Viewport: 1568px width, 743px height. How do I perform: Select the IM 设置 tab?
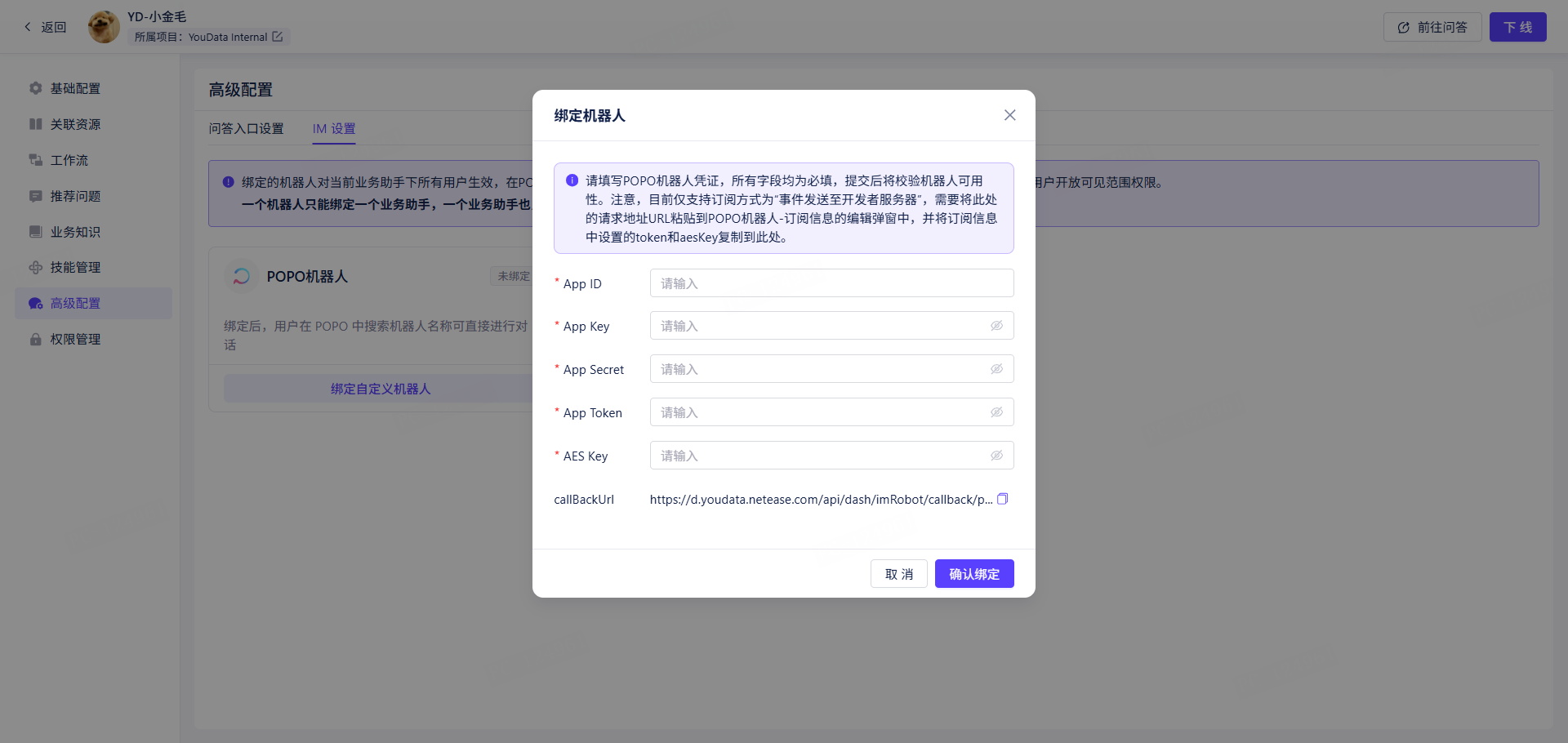pos(334,129)
